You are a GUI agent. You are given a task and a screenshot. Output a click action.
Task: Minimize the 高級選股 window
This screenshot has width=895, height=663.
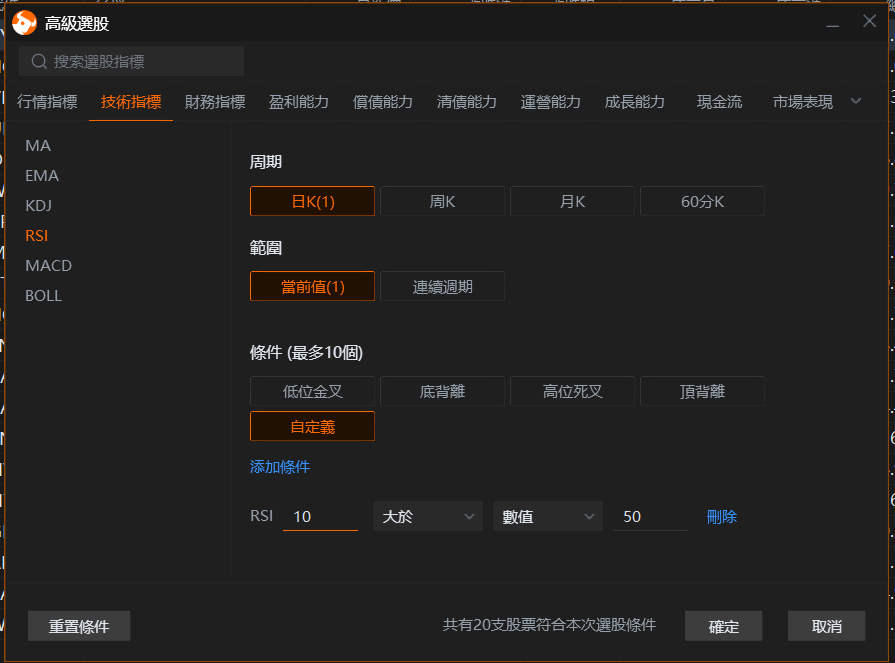[834, 21]
